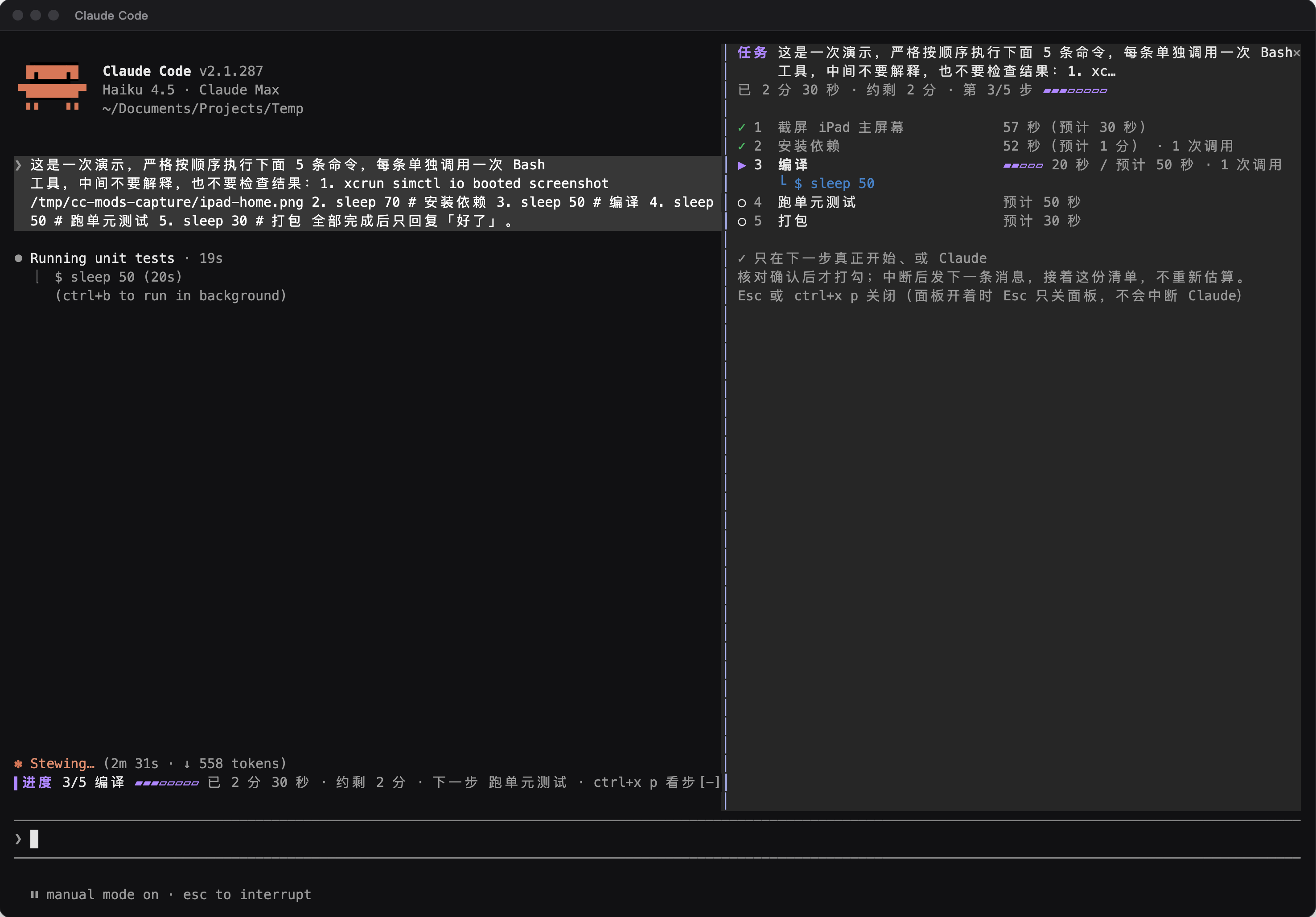
Task: Click '57 秒 (预计 30 秒)' timing for step 1
Action: [1075, 127]
